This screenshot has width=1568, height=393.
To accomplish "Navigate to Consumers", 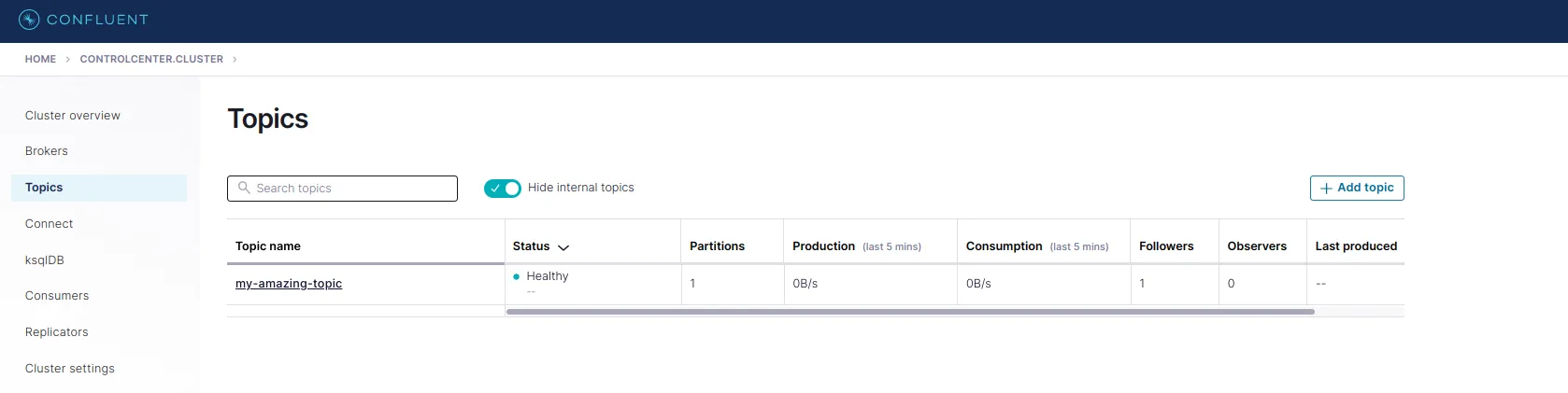I will click(57, 296).
